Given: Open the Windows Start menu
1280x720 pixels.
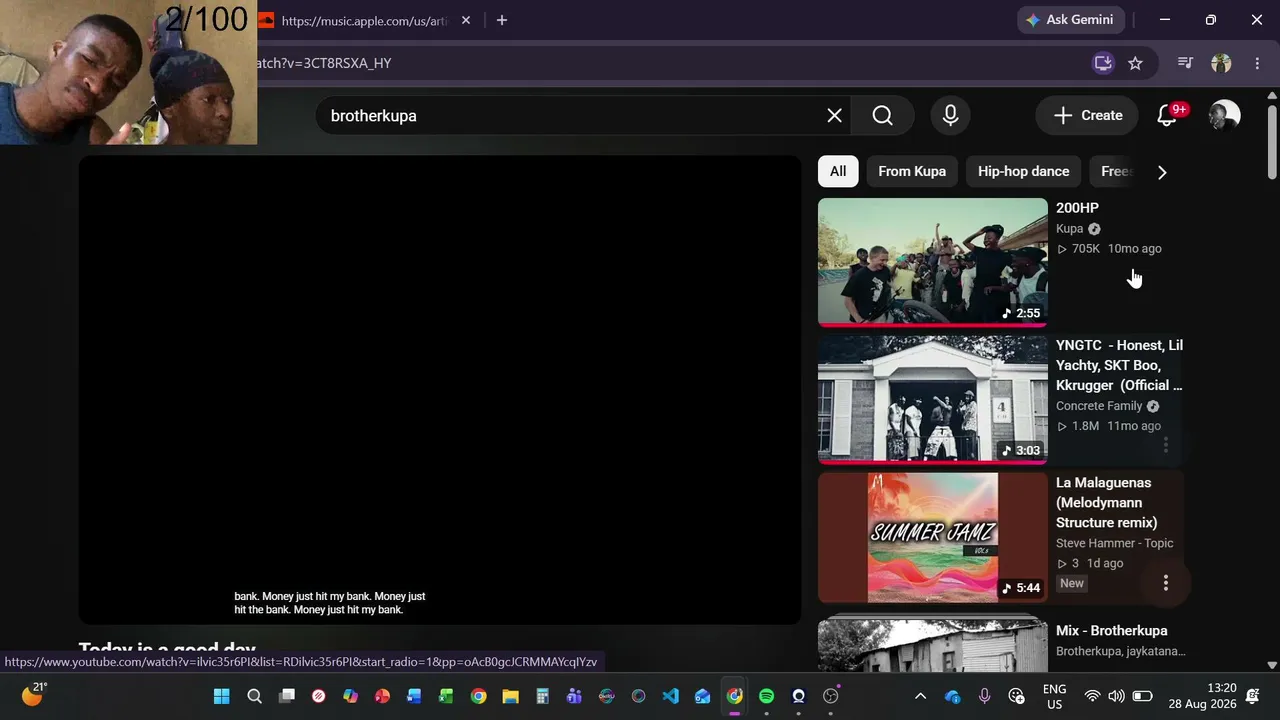Looking at the screenshot, I should 222,696.
